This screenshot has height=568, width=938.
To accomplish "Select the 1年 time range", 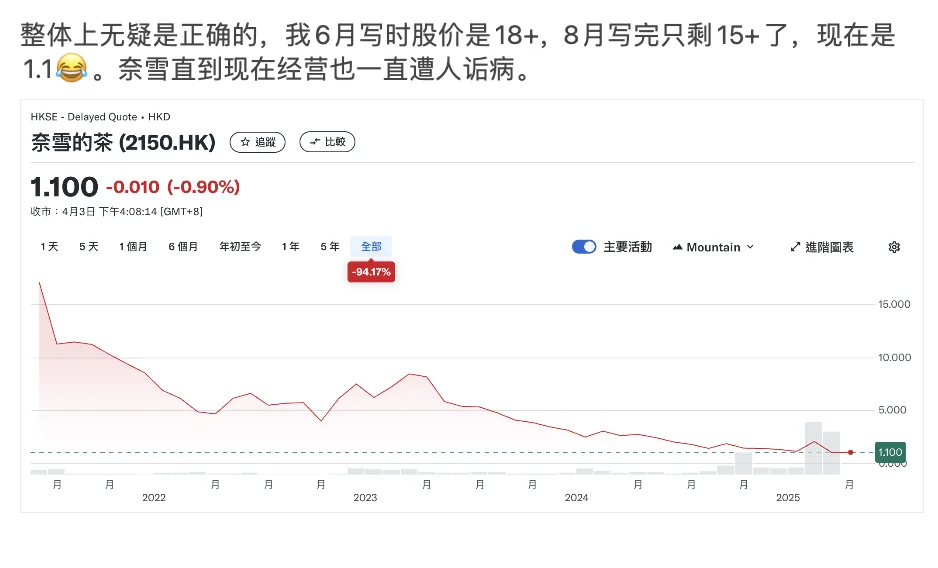I will (x=290, y=247).
